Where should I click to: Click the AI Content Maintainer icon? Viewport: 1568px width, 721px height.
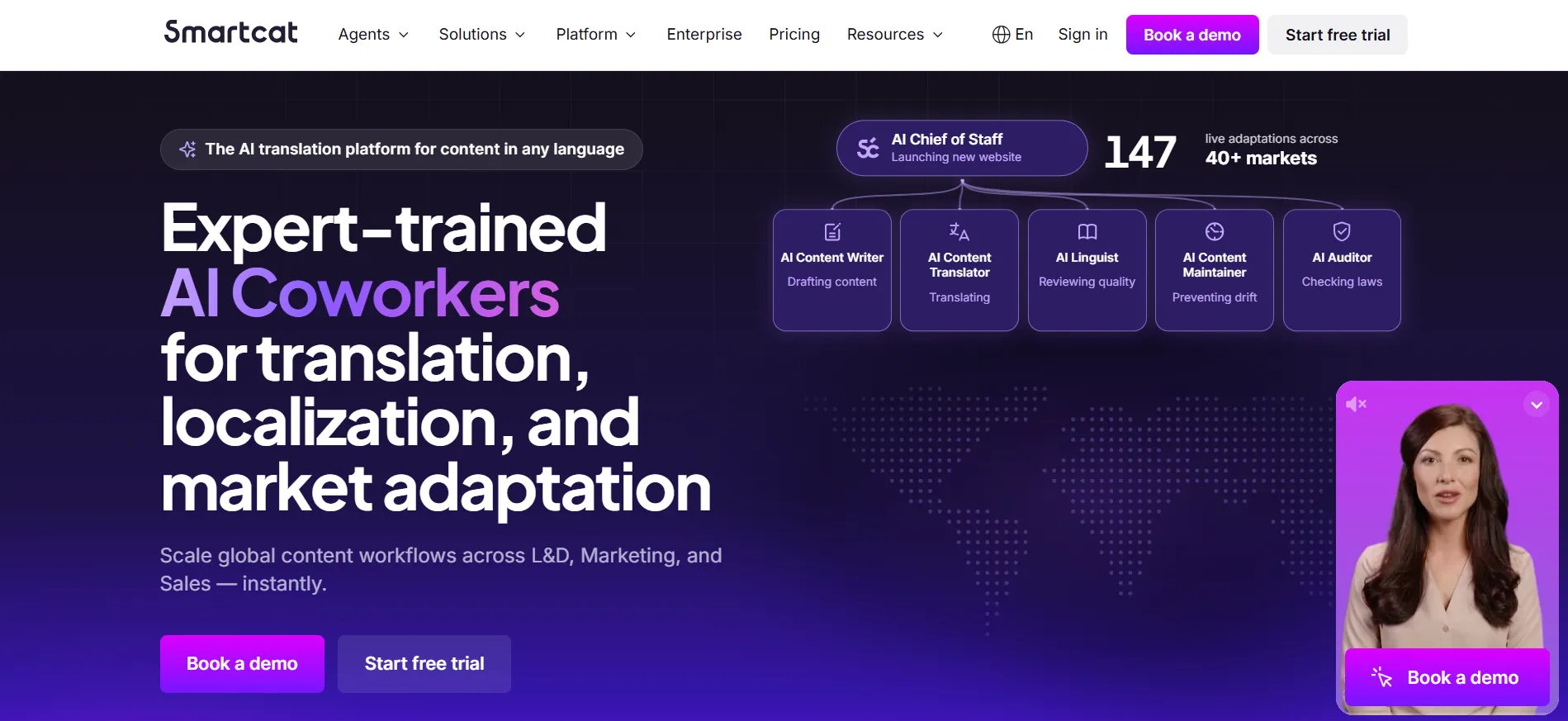[x=1215, y=232]
